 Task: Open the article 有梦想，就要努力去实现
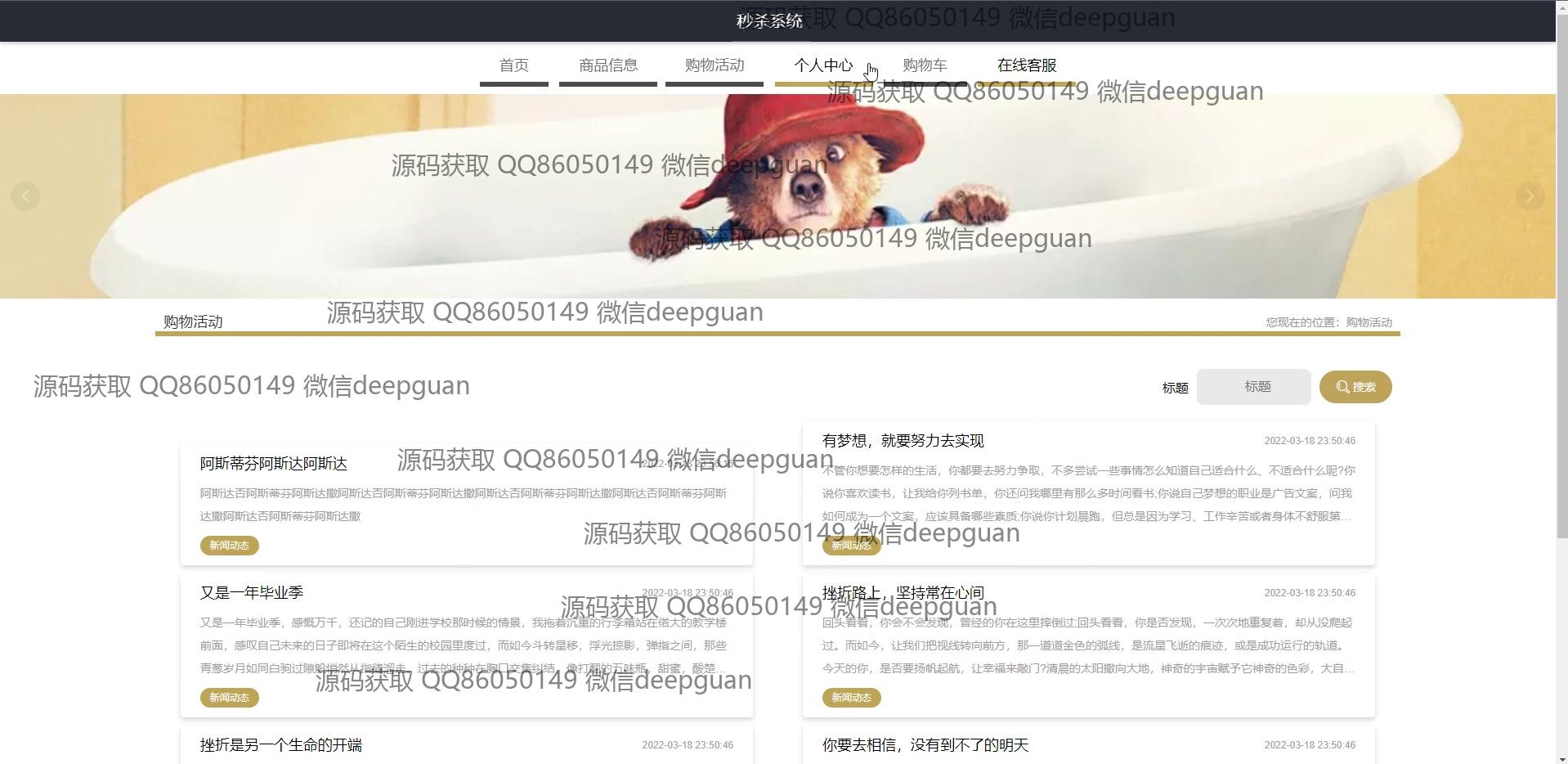pyautogui.click(x=903, y=441)
